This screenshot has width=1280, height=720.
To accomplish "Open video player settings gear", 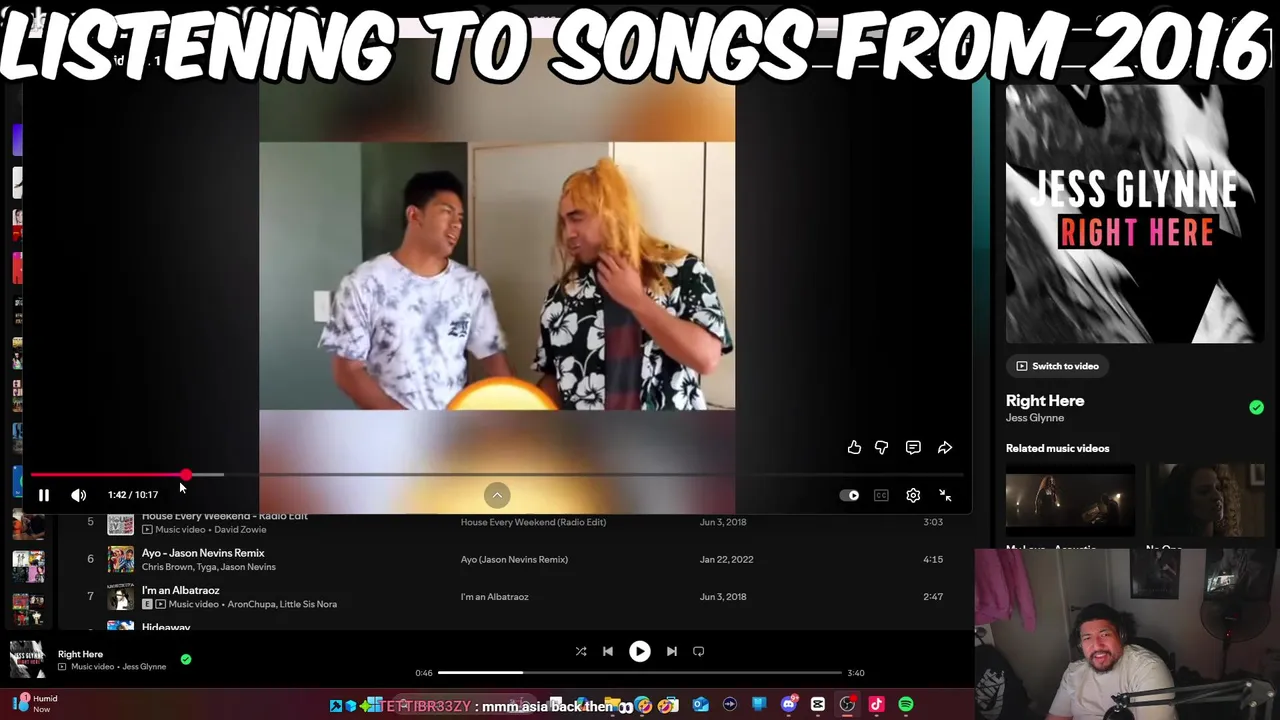I will [913, 495].
